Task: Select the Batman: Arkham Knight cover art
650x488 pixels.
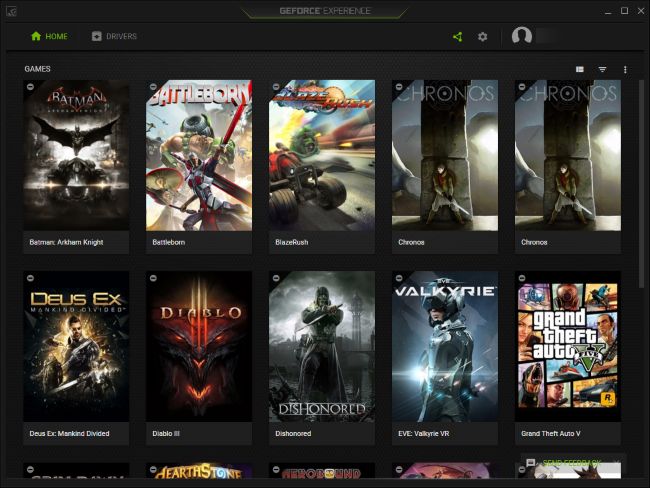Action: click(76, 155)
